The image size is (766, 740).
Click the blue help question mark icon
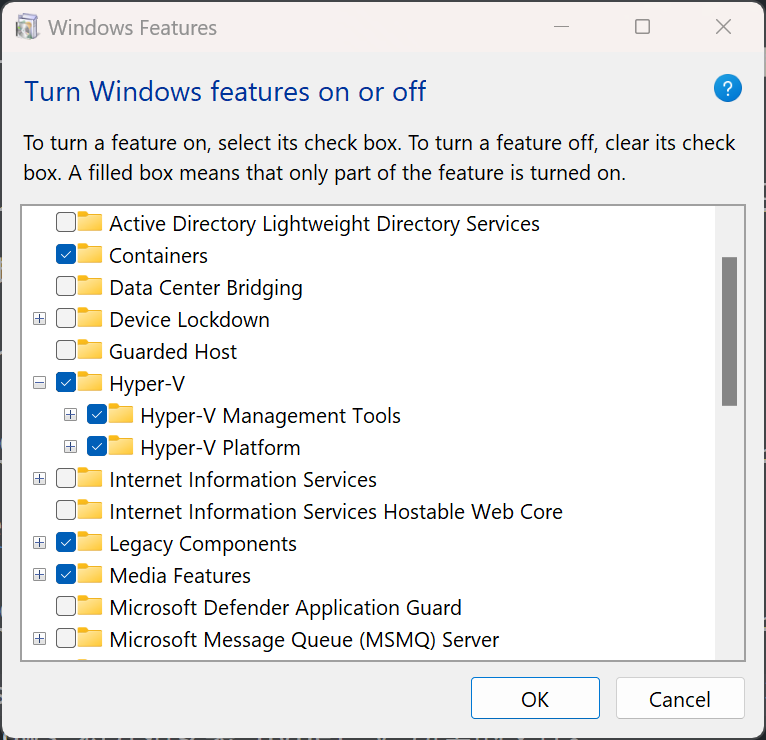(x=727, y=88)
